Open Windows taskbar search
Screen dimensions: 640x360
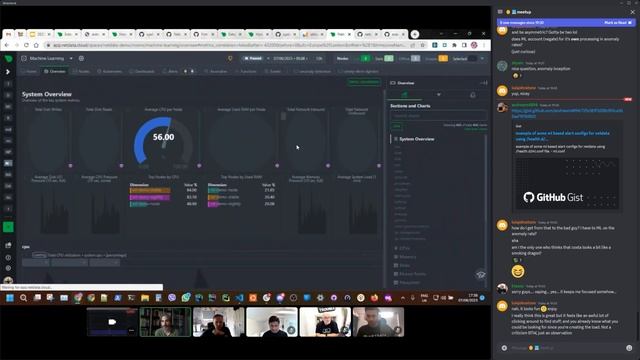tap(23, 298)
